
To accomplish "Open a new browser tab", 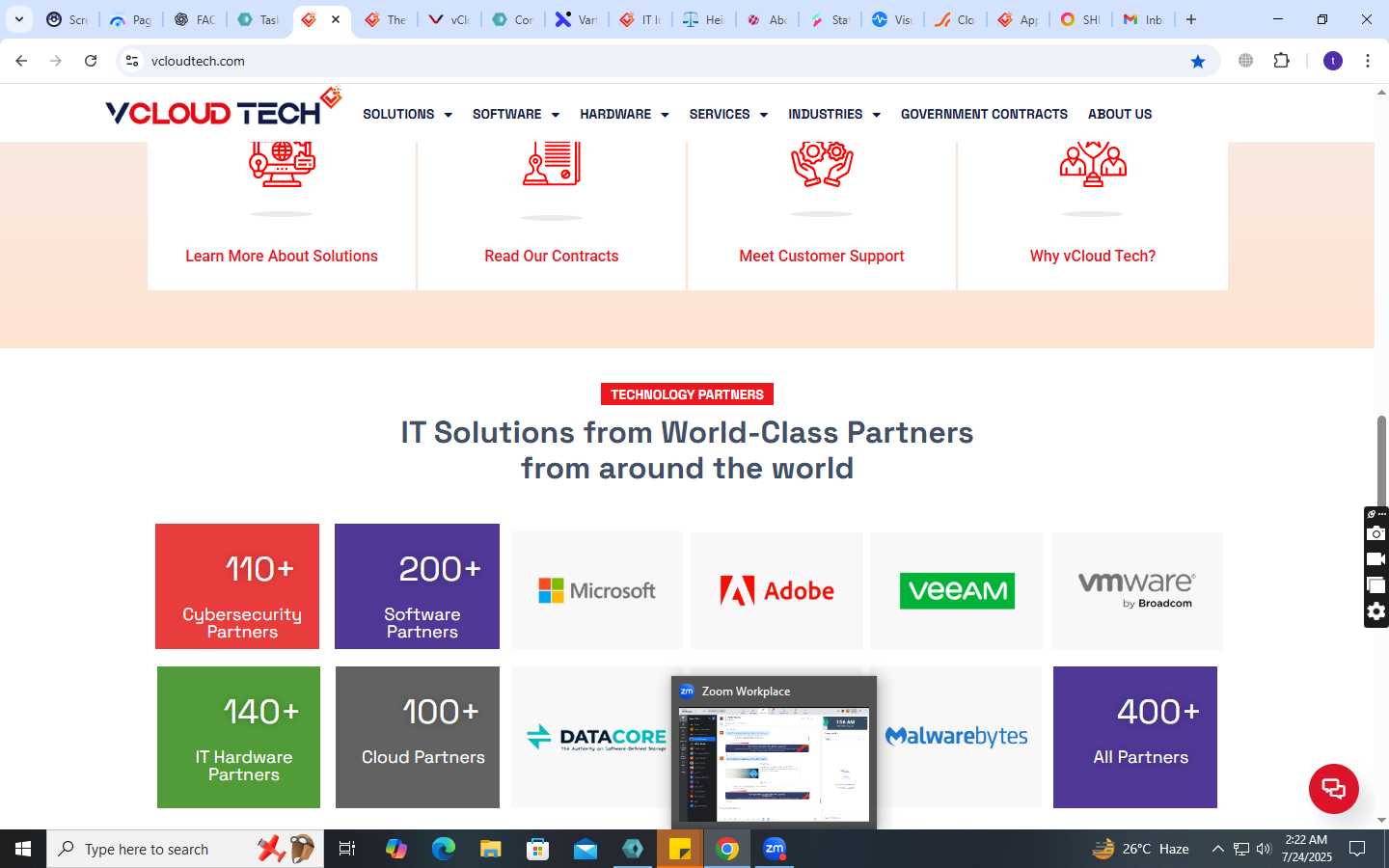I will pos(1191,19).
